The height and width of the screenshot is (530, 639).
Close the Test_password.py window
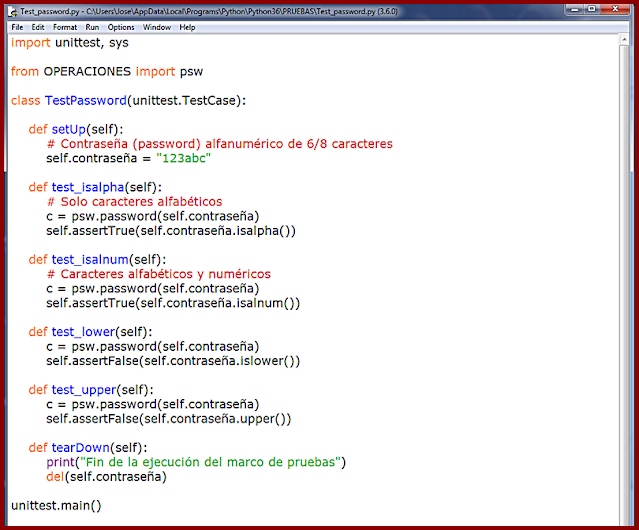pos(615,9)
